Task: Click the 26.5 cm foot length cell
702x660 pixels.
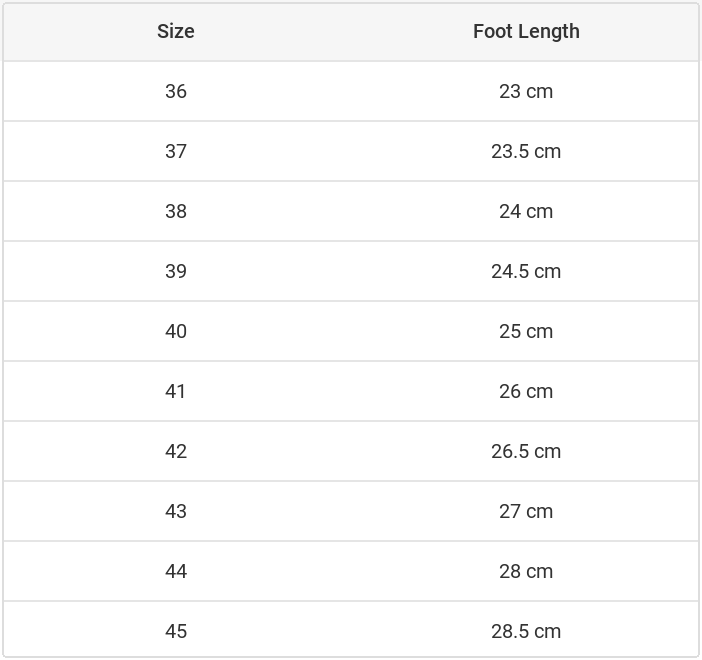Action: (x=526, y=451)
